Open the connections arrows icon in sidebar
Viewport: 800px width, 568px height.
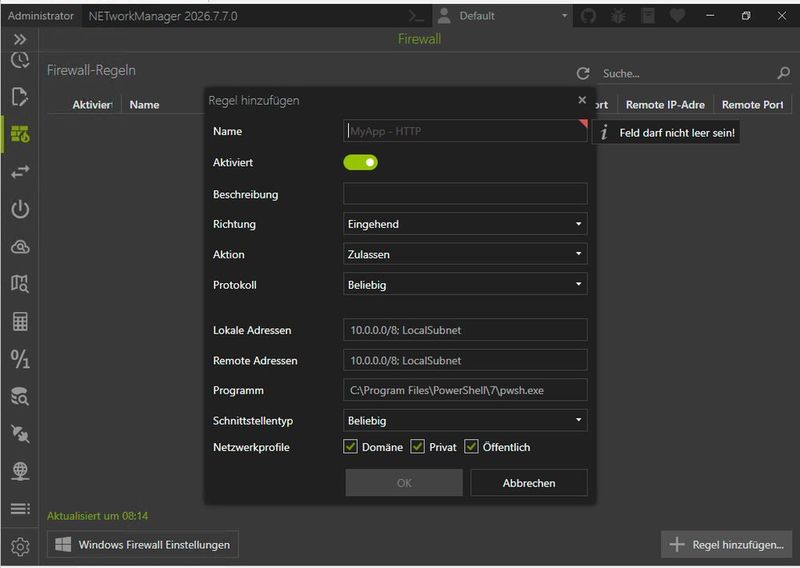click(x=20, y=172)
